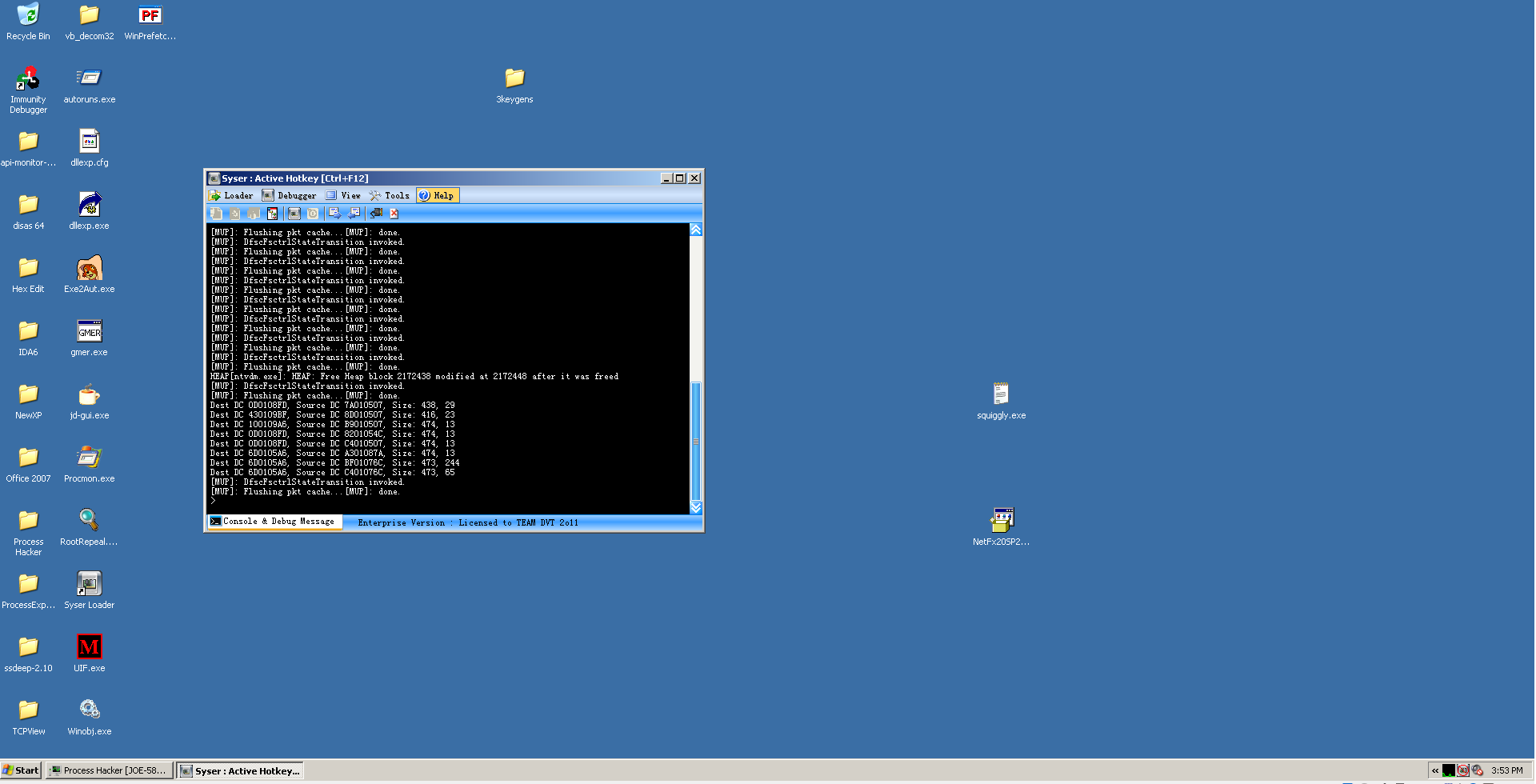Open the Loader menu in Syser
Viewport: 1536px width, 784px height.
click(230, 195)
